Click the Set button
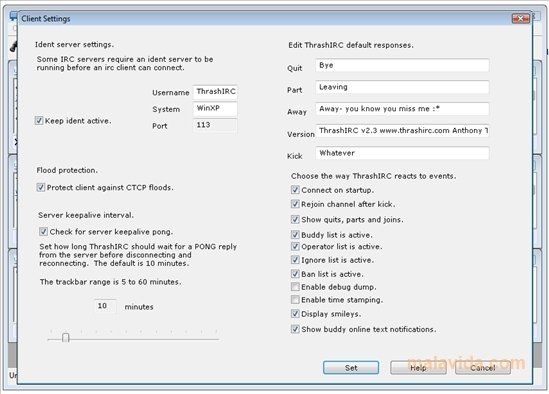The height and width of the screenshot is (394, 549). (351, 368)
